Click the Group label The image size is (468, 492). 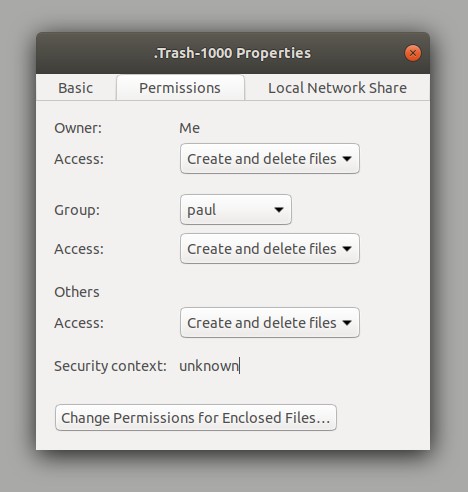tap(77, 210)
